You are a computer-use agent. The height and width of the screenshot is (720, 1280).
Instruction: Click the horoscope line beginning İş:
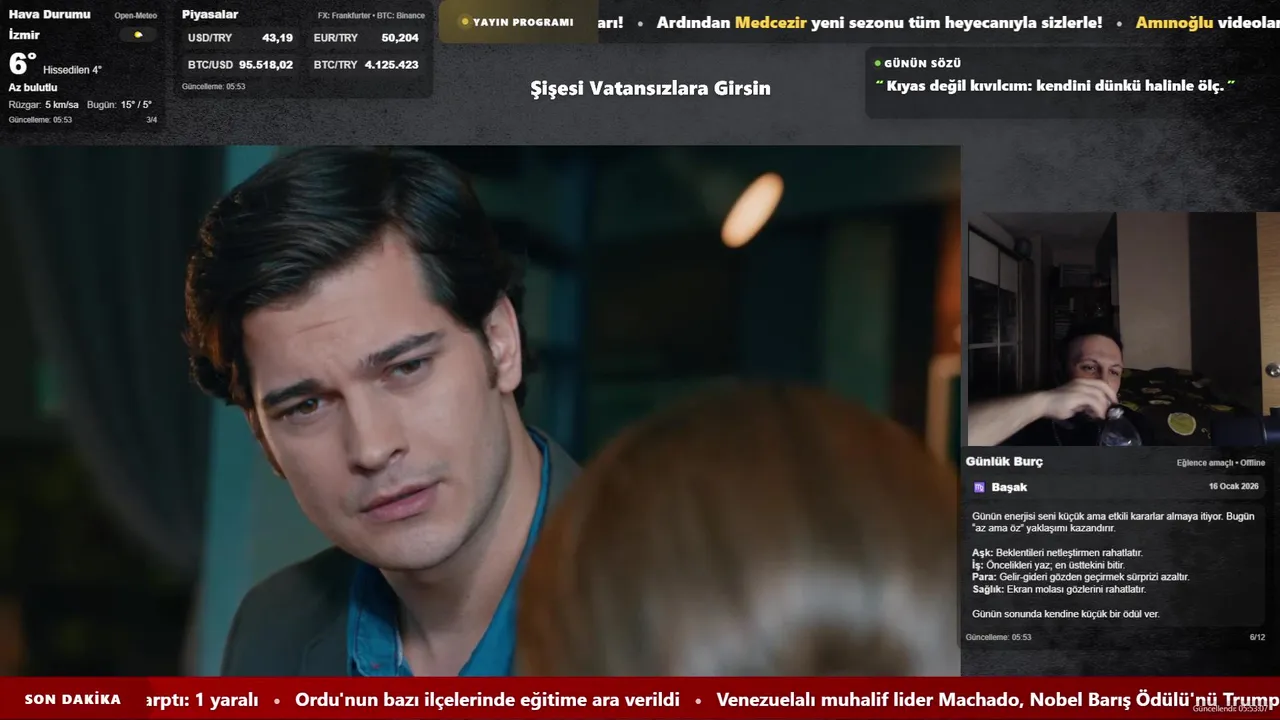1048,565
